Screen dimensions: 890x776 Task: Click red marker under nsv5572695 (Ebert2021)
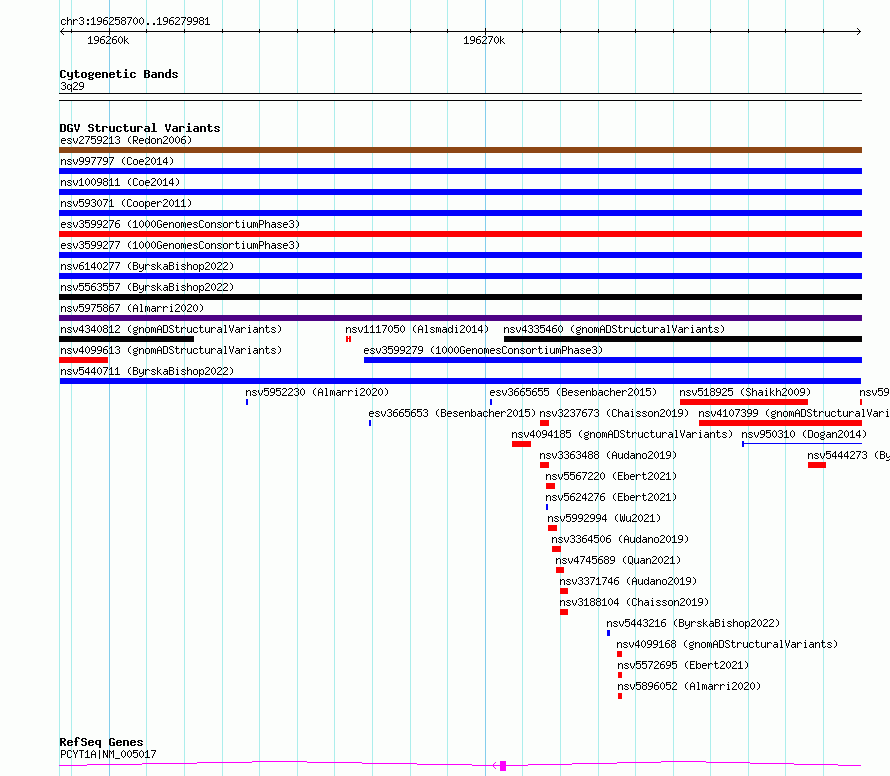pyautogui.click(x=620, y=676)
